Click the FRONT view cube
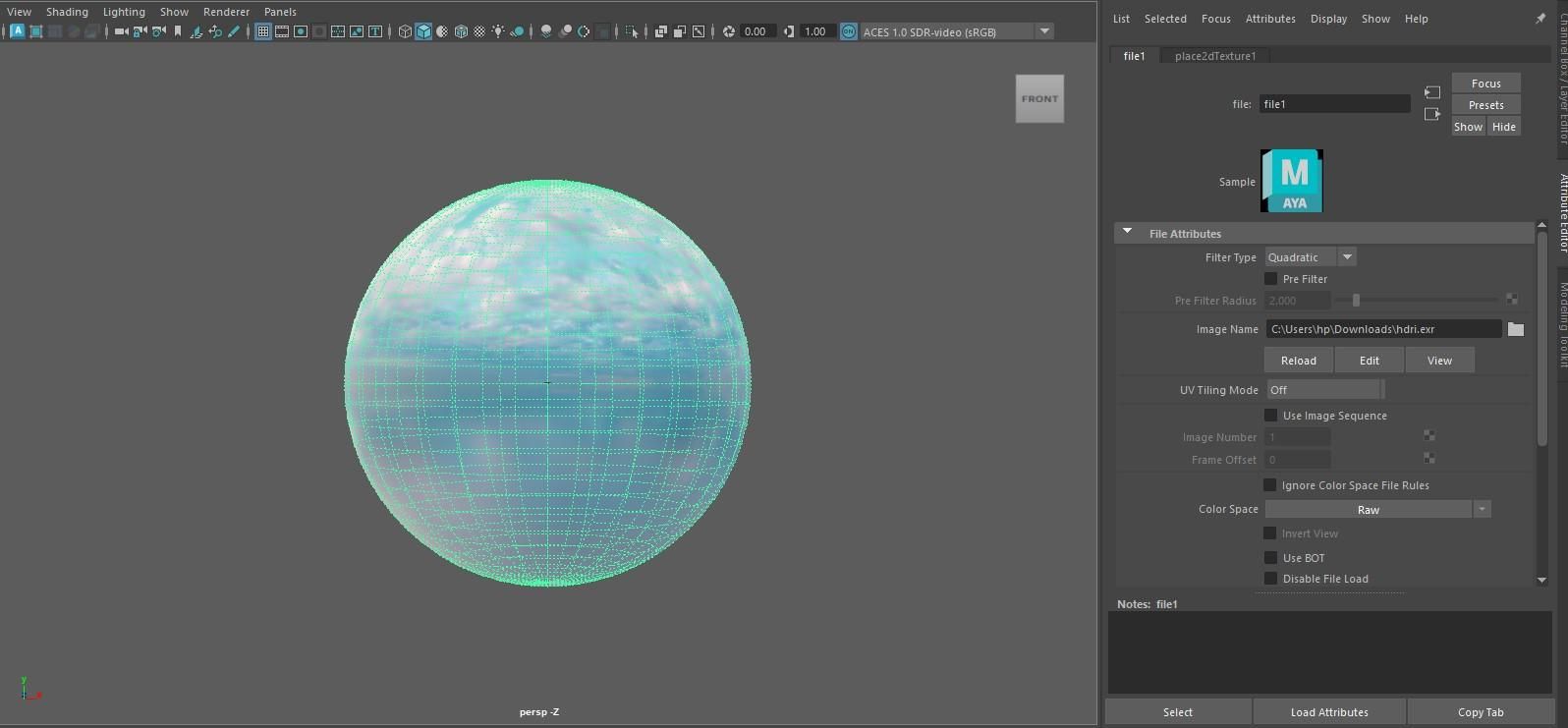Screen dimensions: 1568x728 pos(1039,98)
